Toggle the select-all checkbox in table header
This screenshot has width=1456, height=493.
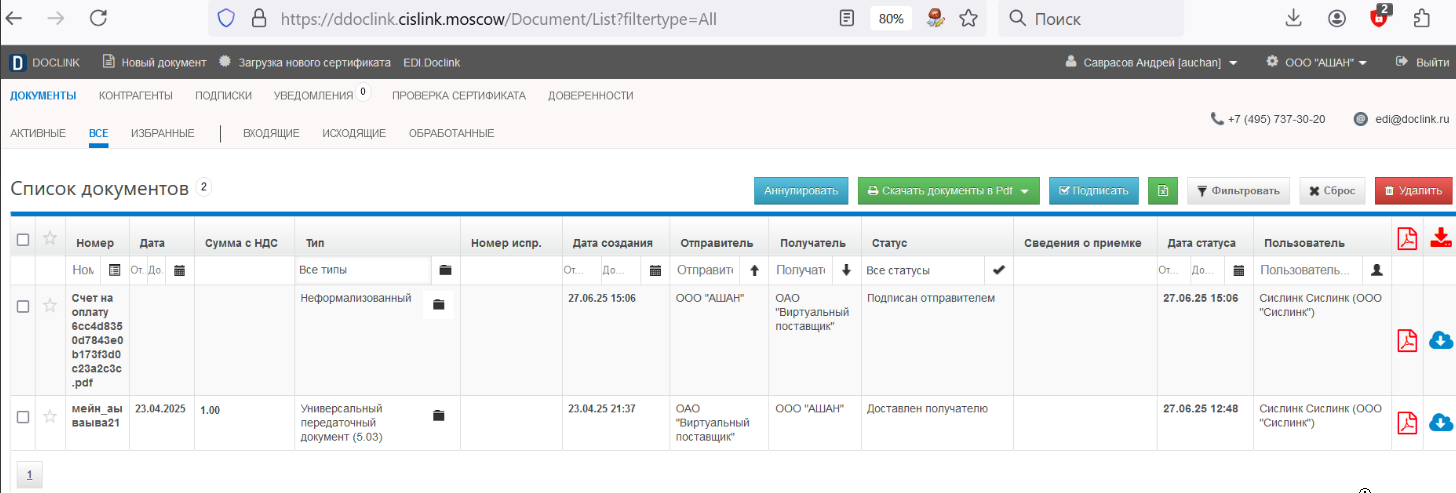[x=23, y=240]
